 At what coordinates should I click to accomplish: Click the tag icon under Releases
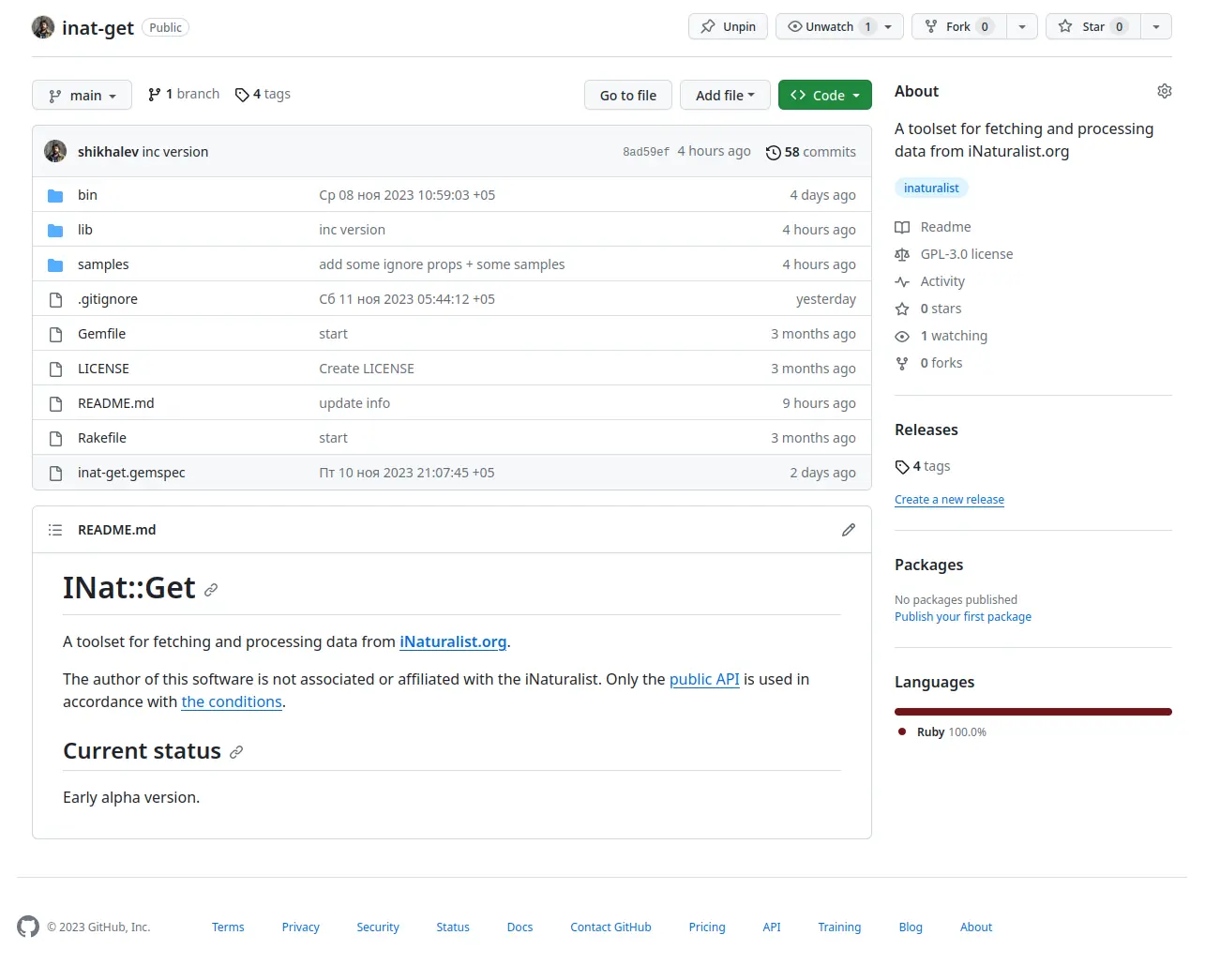click(902, 467)
